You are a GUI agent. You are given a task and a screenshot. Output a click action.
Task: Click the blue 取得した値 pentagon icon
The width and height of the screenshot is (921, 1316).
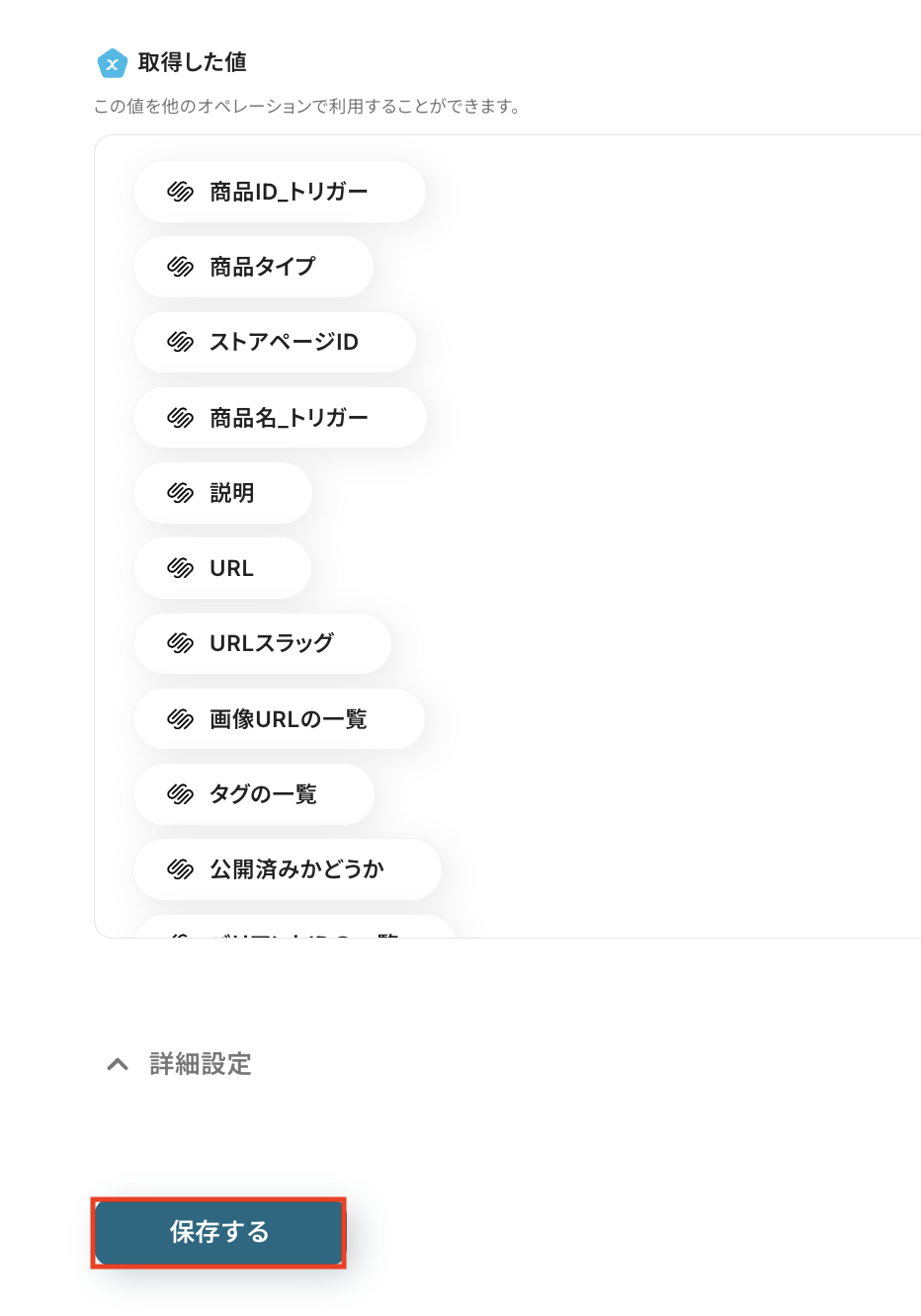pos(112,63)
